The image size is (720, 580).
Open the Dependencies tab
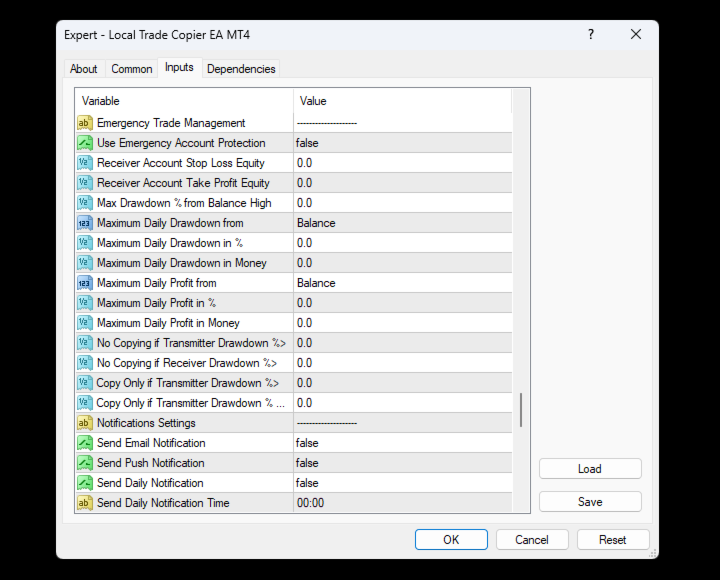[x=241, y=69]
